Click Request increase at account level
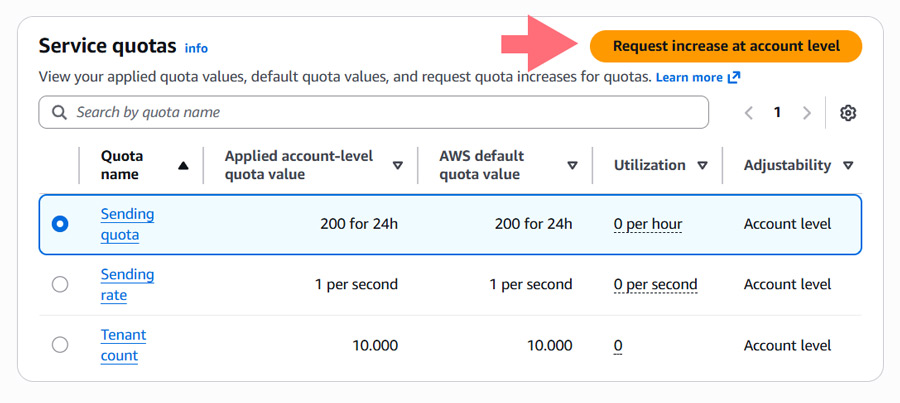This screenshot has height=403, width=900. click(x=726, y=46)
